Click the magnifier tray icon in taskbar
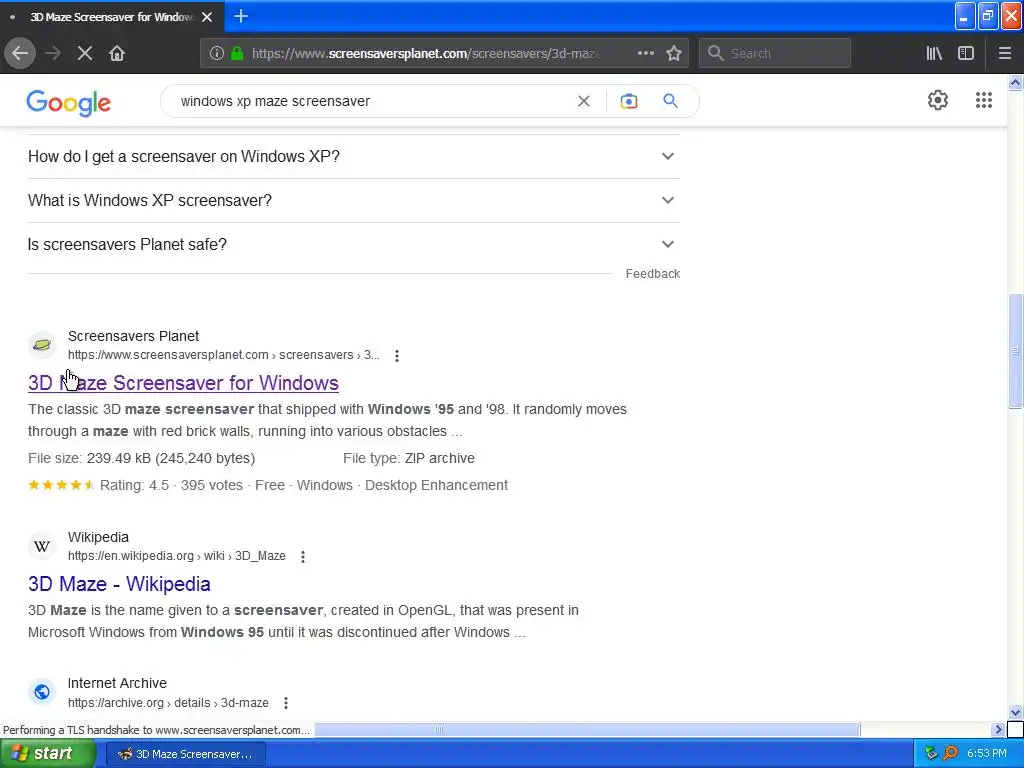This screenshot has height=768, width=1024. [x=950, y=754]
